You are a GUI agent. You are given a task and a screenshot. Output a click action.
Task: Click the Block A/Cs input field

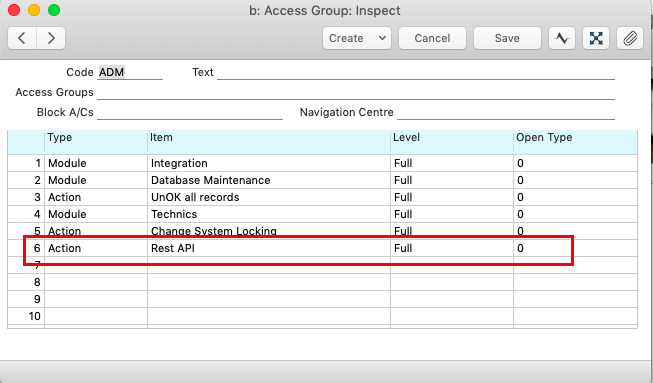(190, 112)
